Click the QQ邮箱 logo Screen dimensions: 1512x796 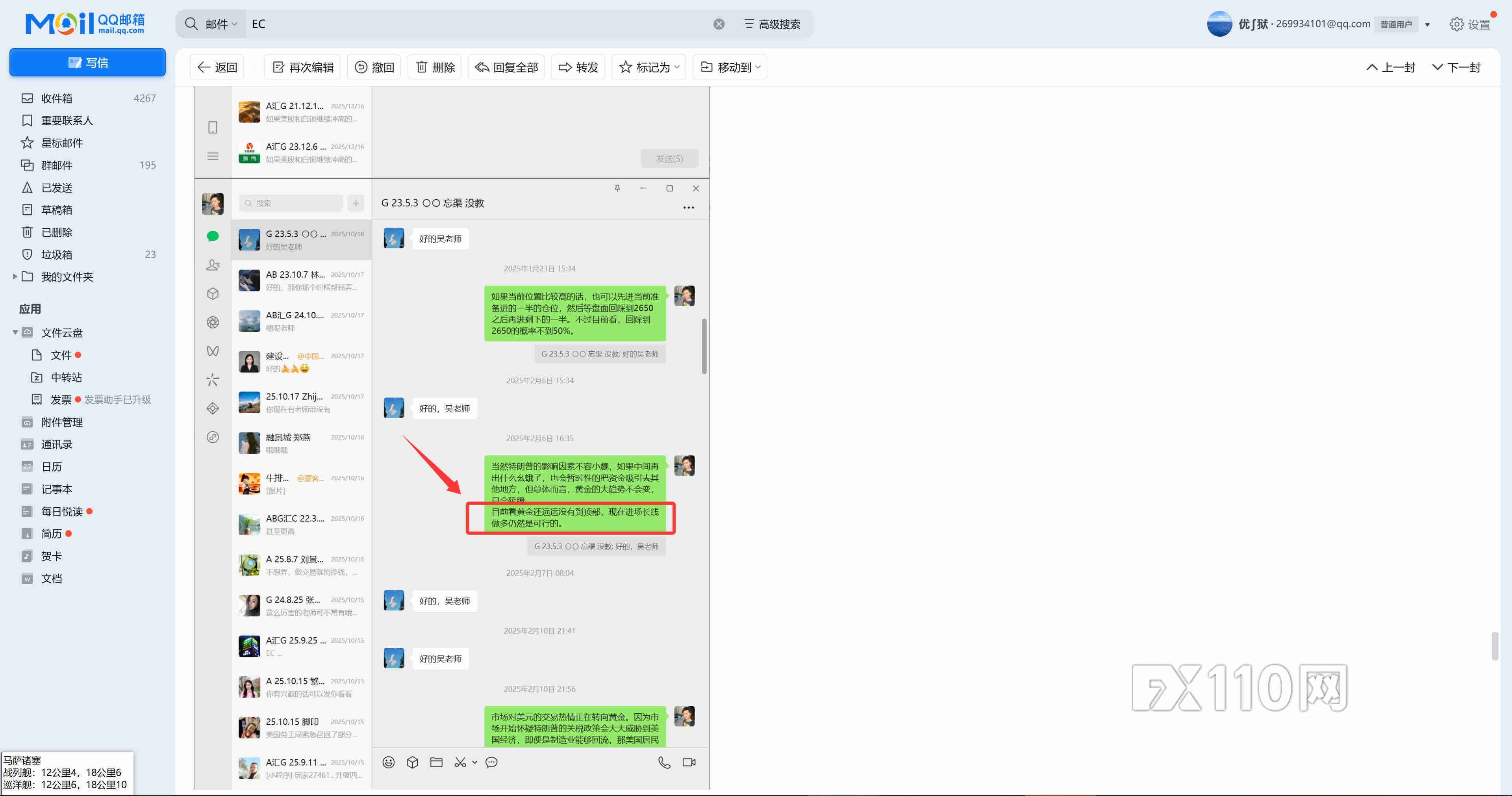(x=85, y=24)
